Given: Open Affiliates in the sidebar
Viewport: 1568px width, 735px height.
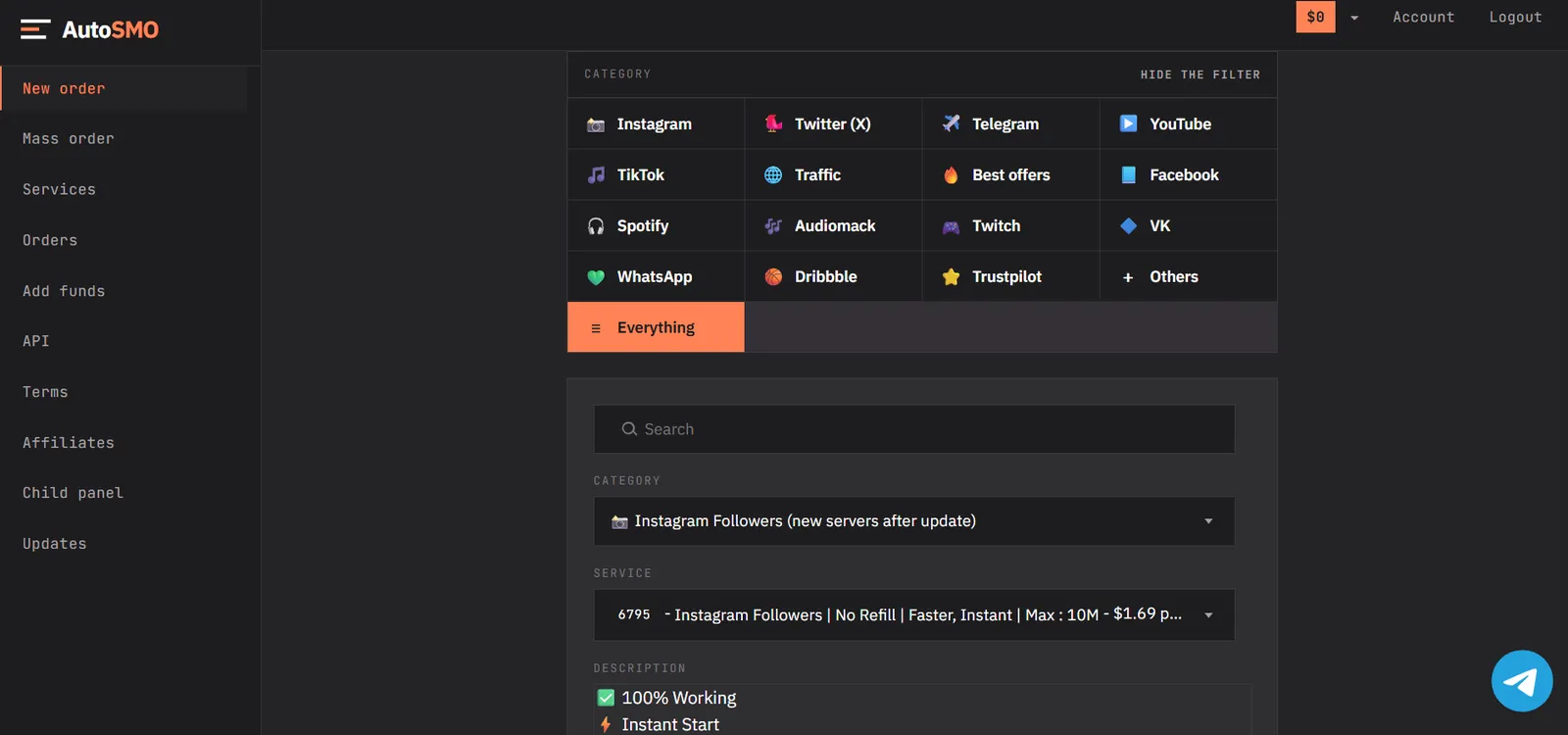Looking at the screenshot, I should click(69, 443).
